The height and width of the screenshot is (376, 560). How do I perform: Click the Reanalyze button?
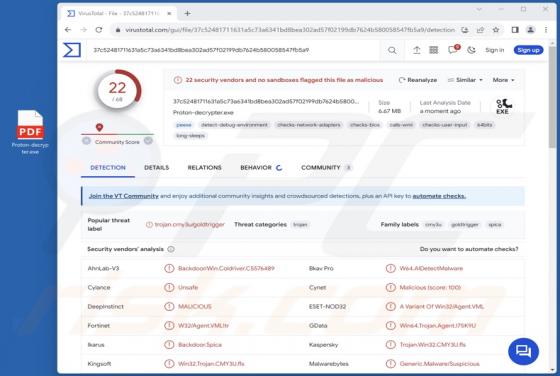pos(418,80)
